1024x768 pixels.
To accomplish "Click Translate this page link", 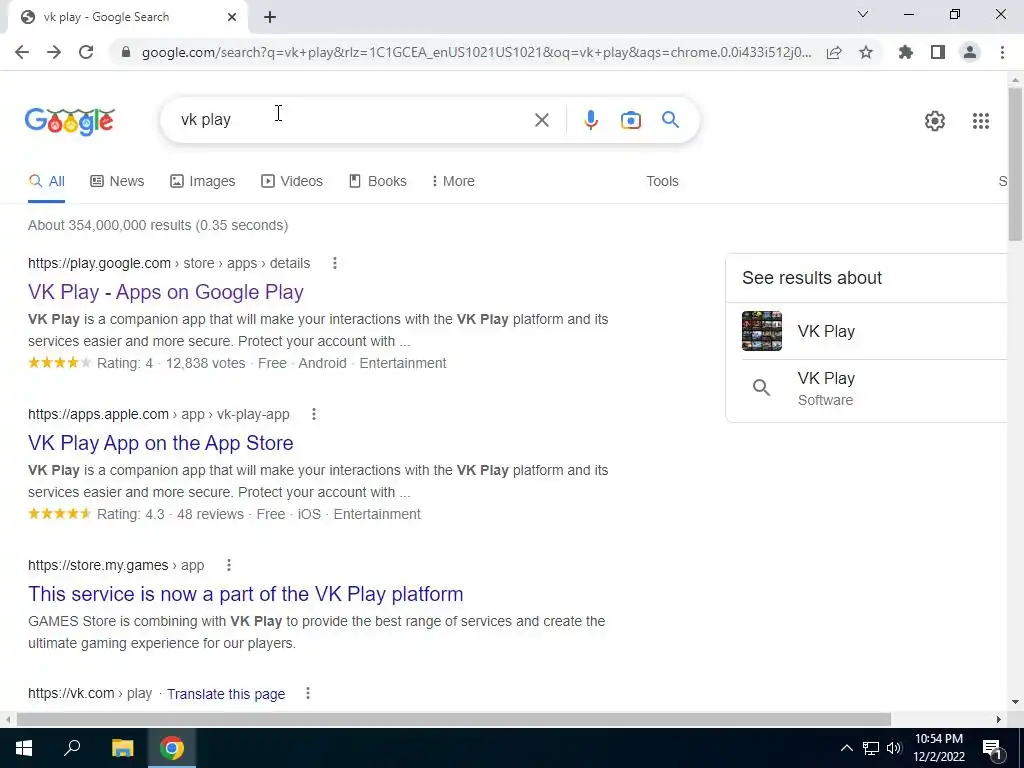I will (x=226, y=694).
